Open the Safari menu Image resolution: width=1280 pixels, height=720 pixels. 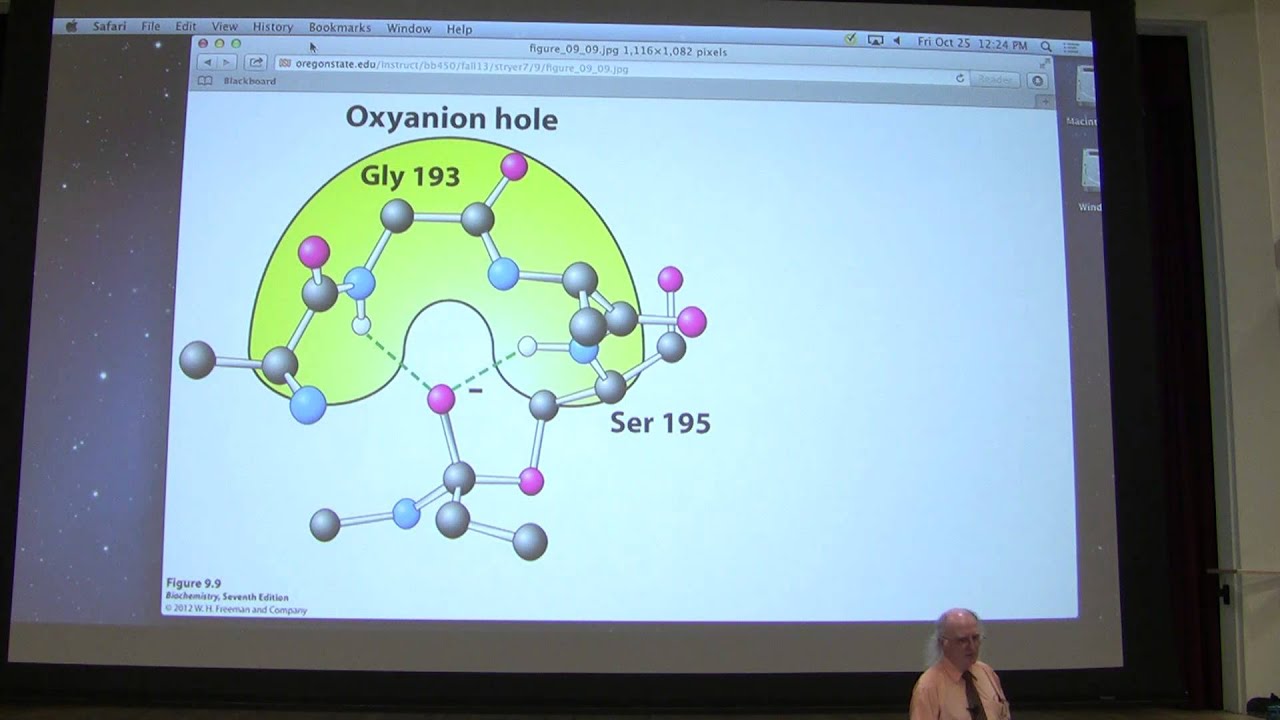pyautogui.click(x=109, y=27)
